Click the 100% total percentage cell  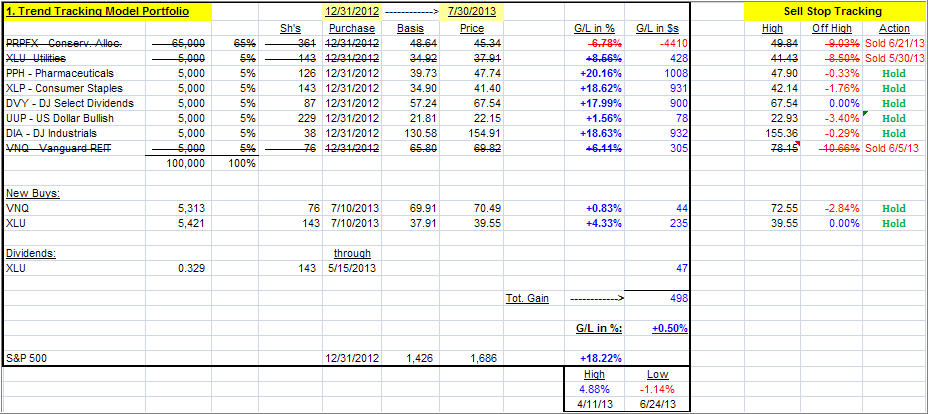coord(235,163)
